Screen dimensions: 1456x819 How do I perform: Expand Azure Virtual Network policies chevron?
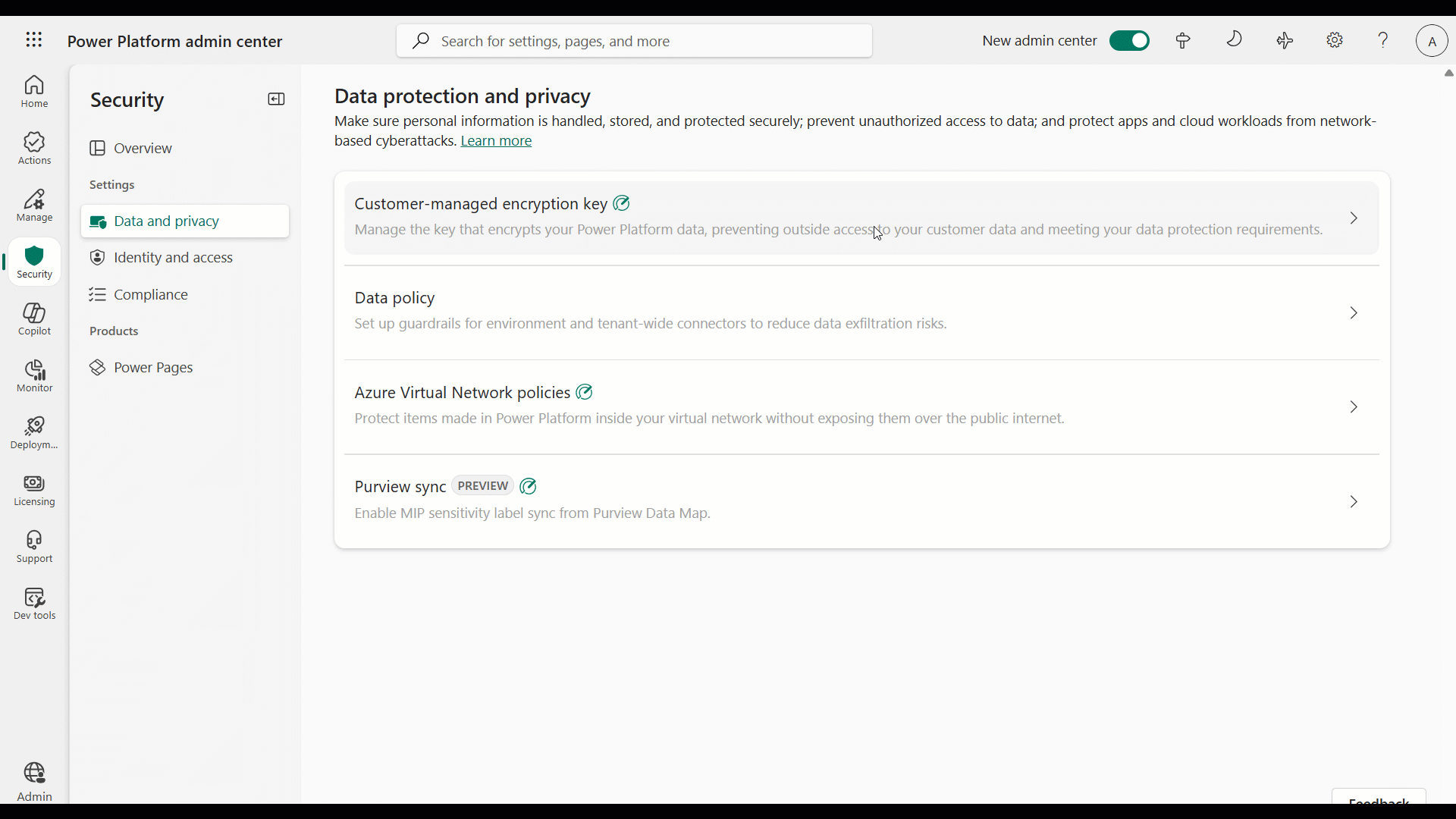tap(1354, 407)
